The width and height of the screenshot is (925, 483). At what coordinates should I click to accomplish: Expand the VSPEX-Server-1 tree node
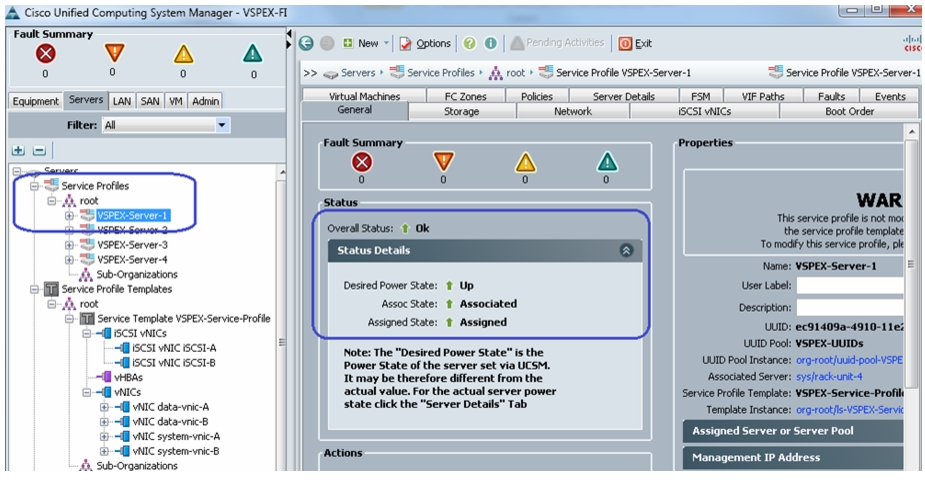(69, 216)
